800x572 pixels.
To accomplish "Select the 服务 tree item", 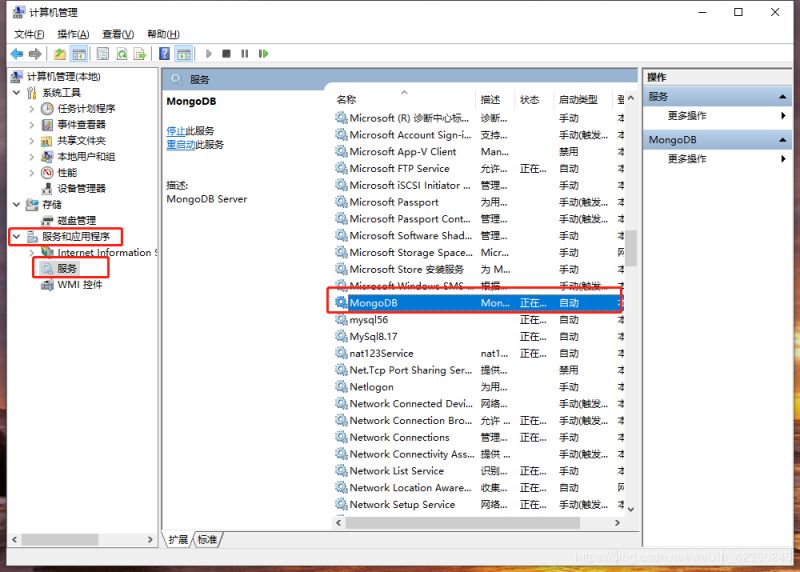I will tap(67, 268).
